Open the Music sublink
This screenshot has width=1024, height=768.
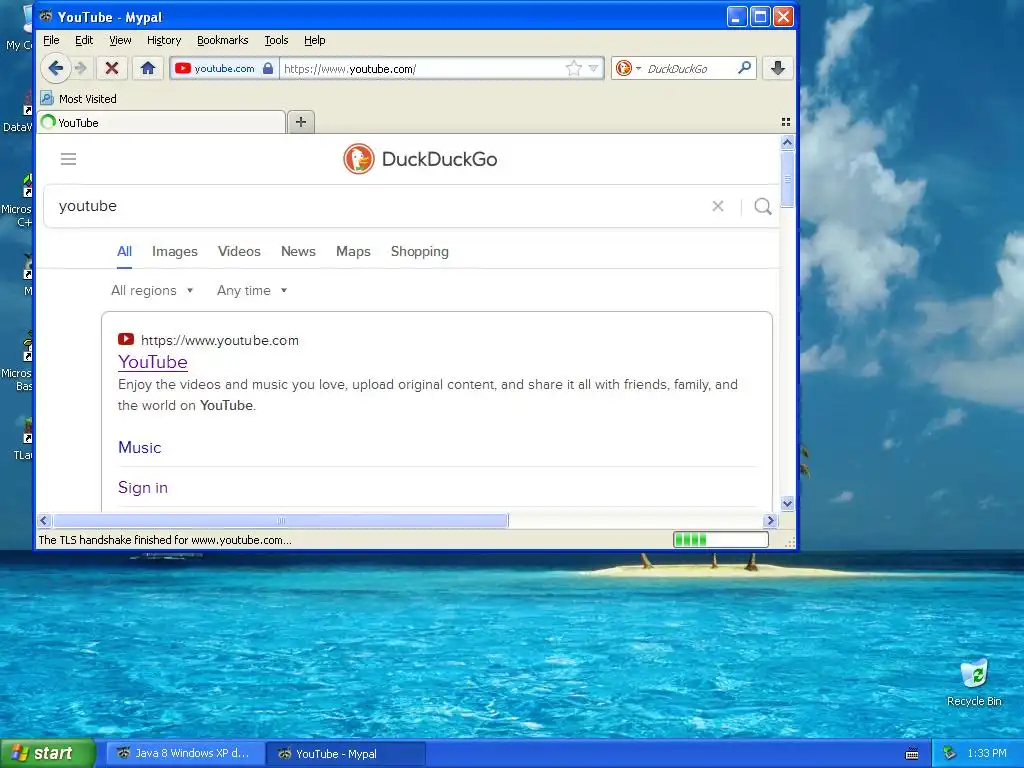click(139, 447)
